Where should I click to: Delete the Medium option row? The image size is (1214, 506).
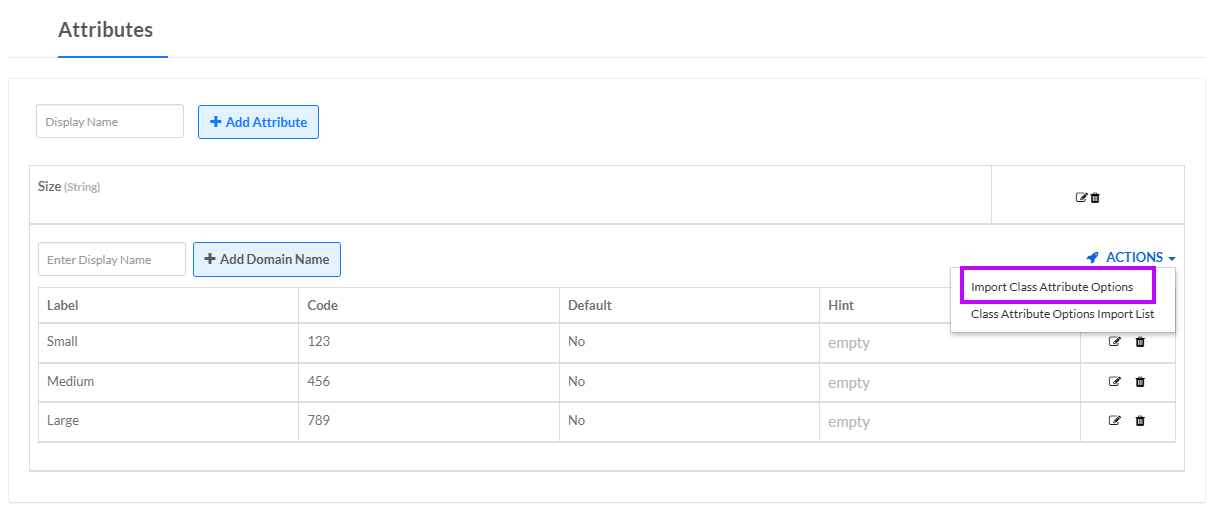click(1140, 381)
